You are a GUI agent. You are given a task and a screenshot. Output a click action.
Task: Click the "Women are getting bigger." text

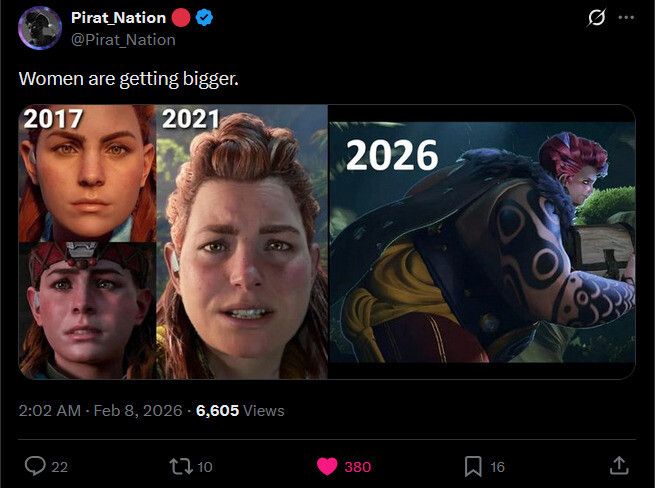(129, 78)
